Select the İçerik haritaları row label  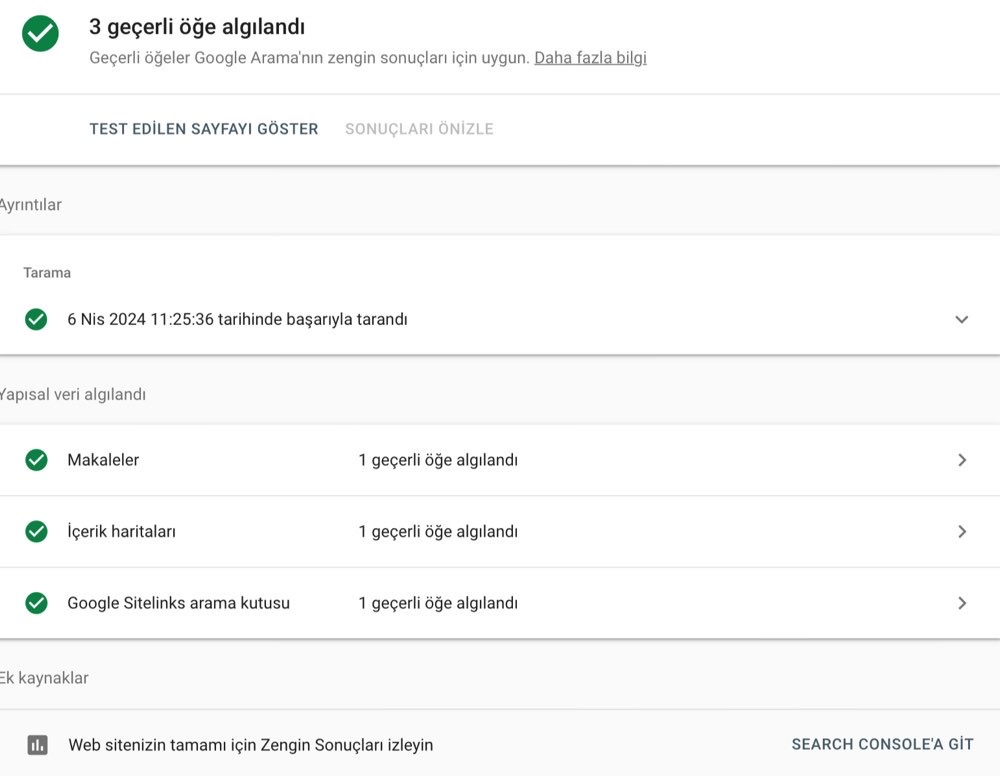(121, 532)
